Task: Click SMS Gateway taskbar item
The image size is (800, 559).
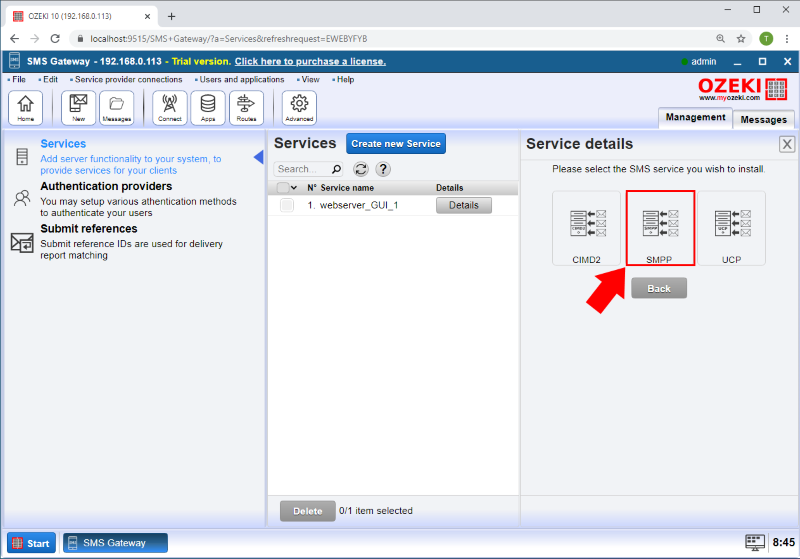Action: pos(115,543)
